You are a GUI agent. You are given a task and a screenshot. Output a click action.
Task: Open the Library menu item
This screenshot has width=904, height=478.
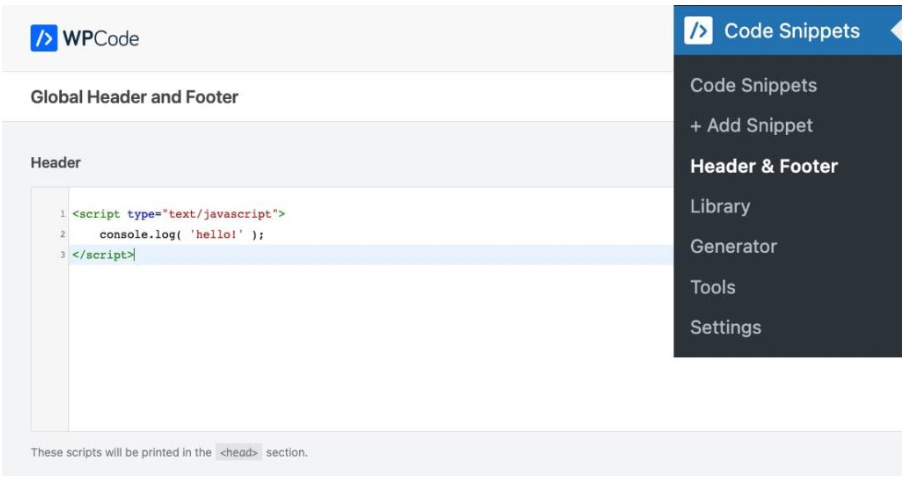point(720,207)
